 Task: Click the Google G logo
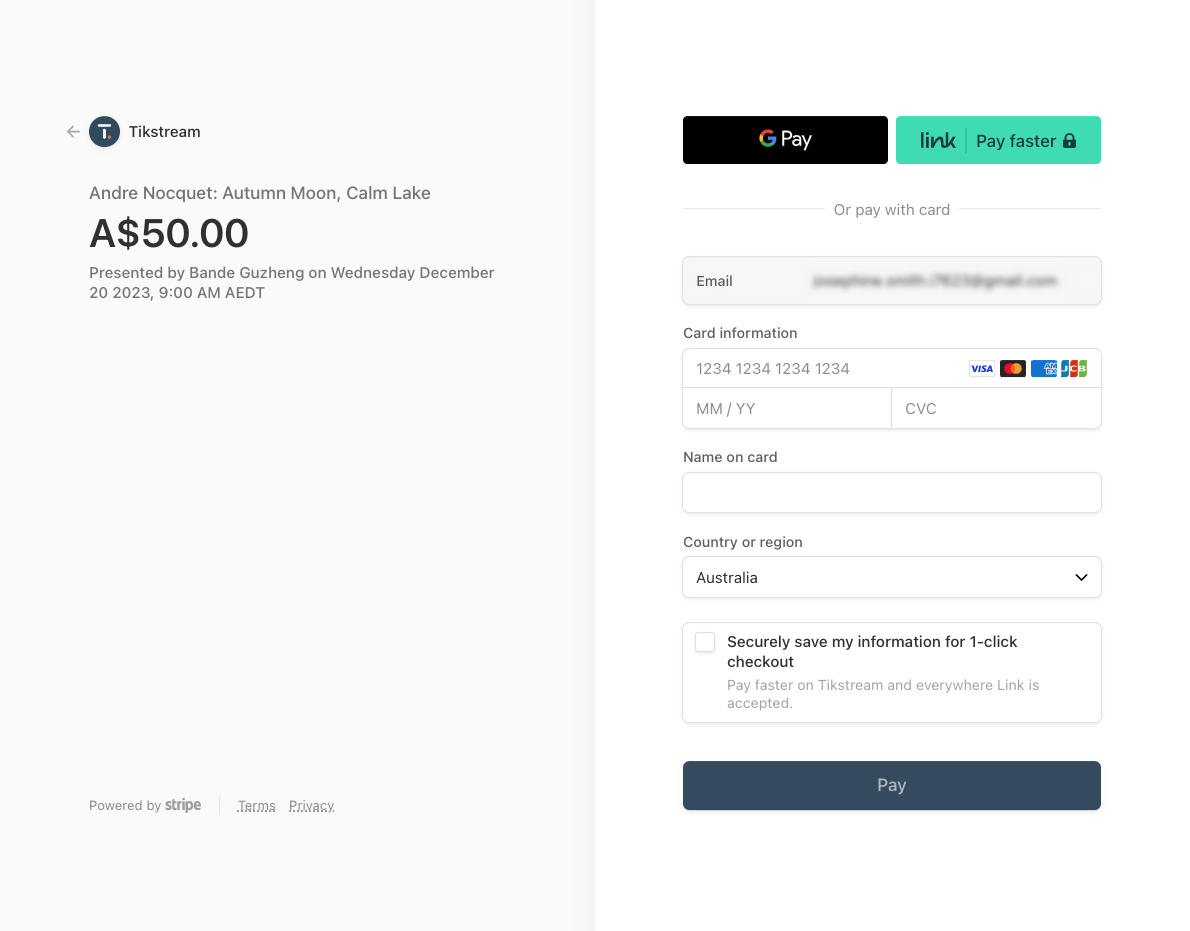pos(767,138)
